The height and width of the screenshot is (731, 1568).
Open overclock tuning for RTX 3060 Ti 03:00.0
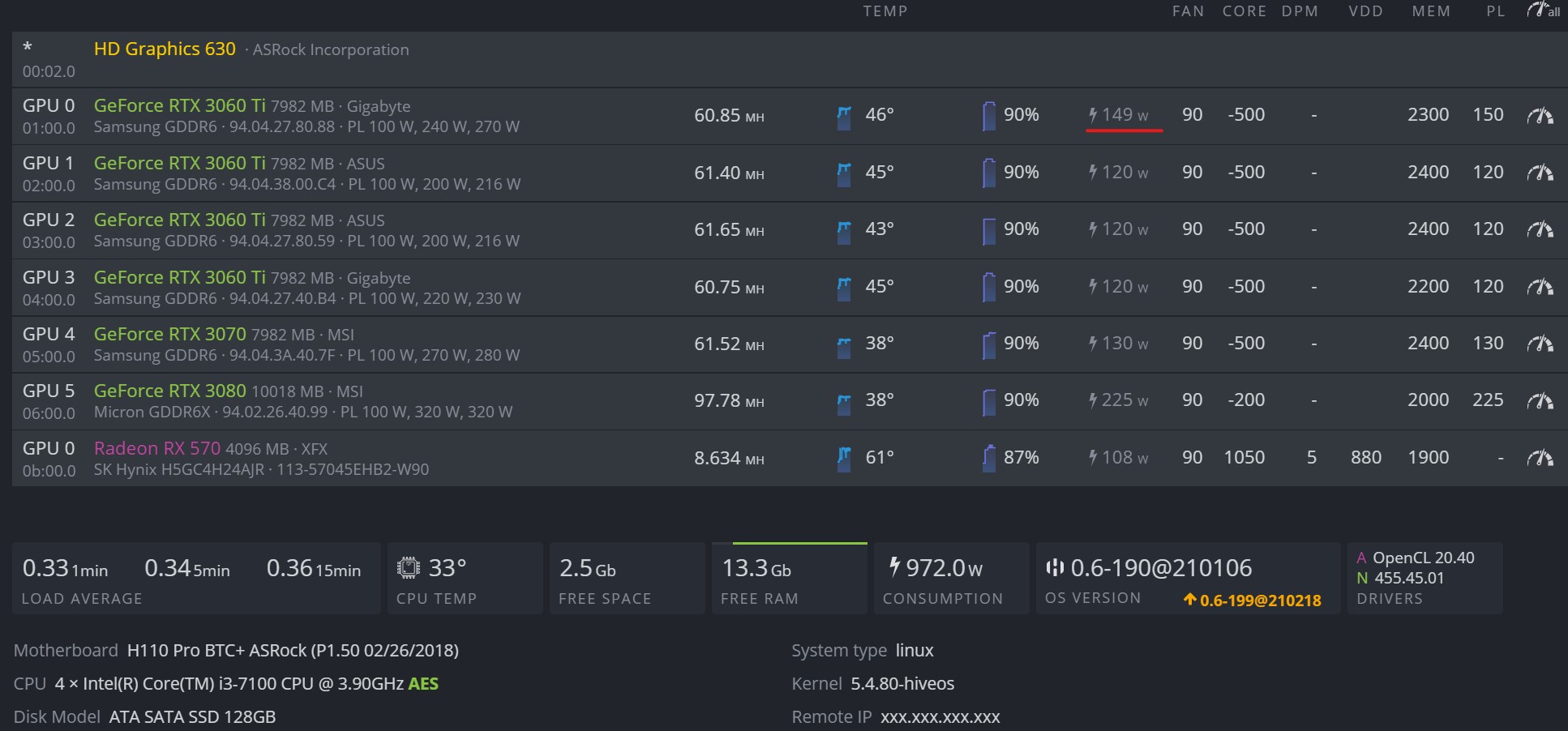coord(1540,229)
